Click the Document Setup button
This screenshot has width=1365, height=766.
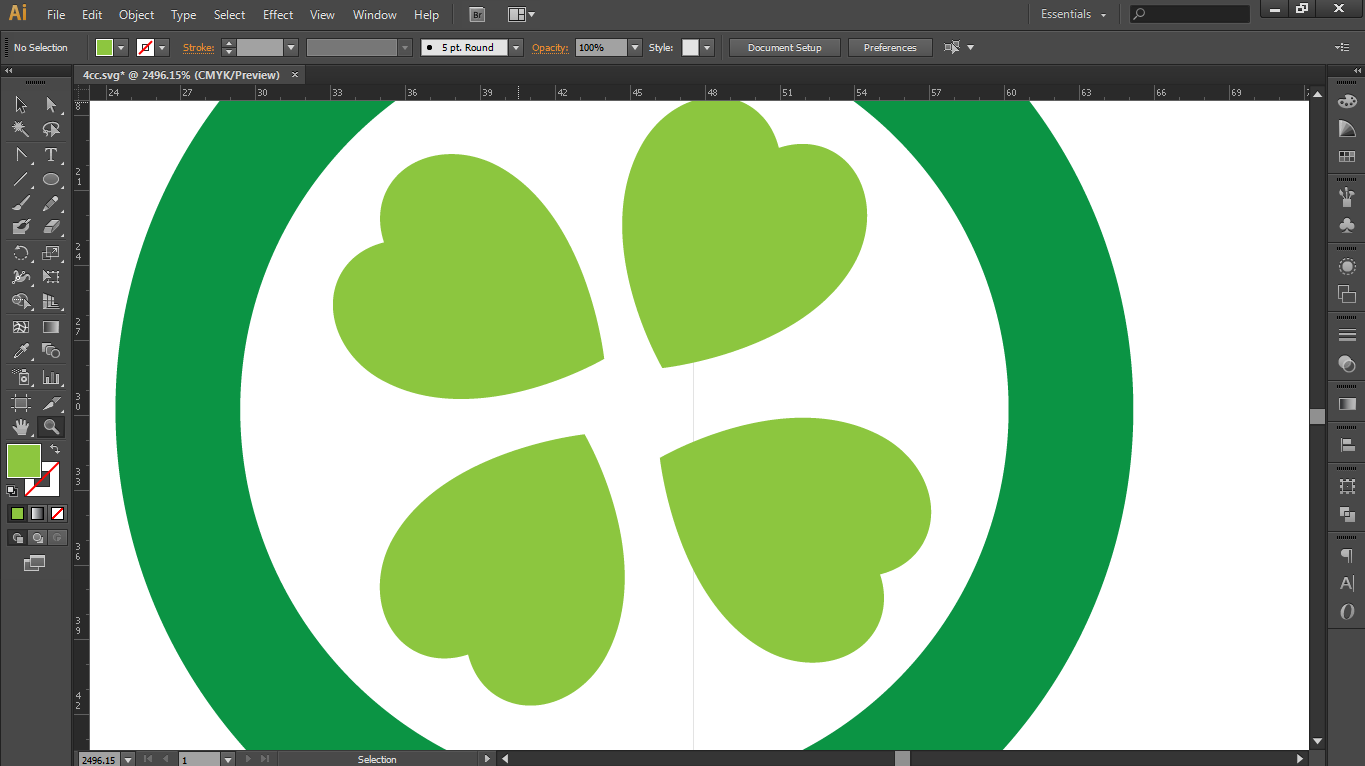pyautogui.click(x=785, y=47)
